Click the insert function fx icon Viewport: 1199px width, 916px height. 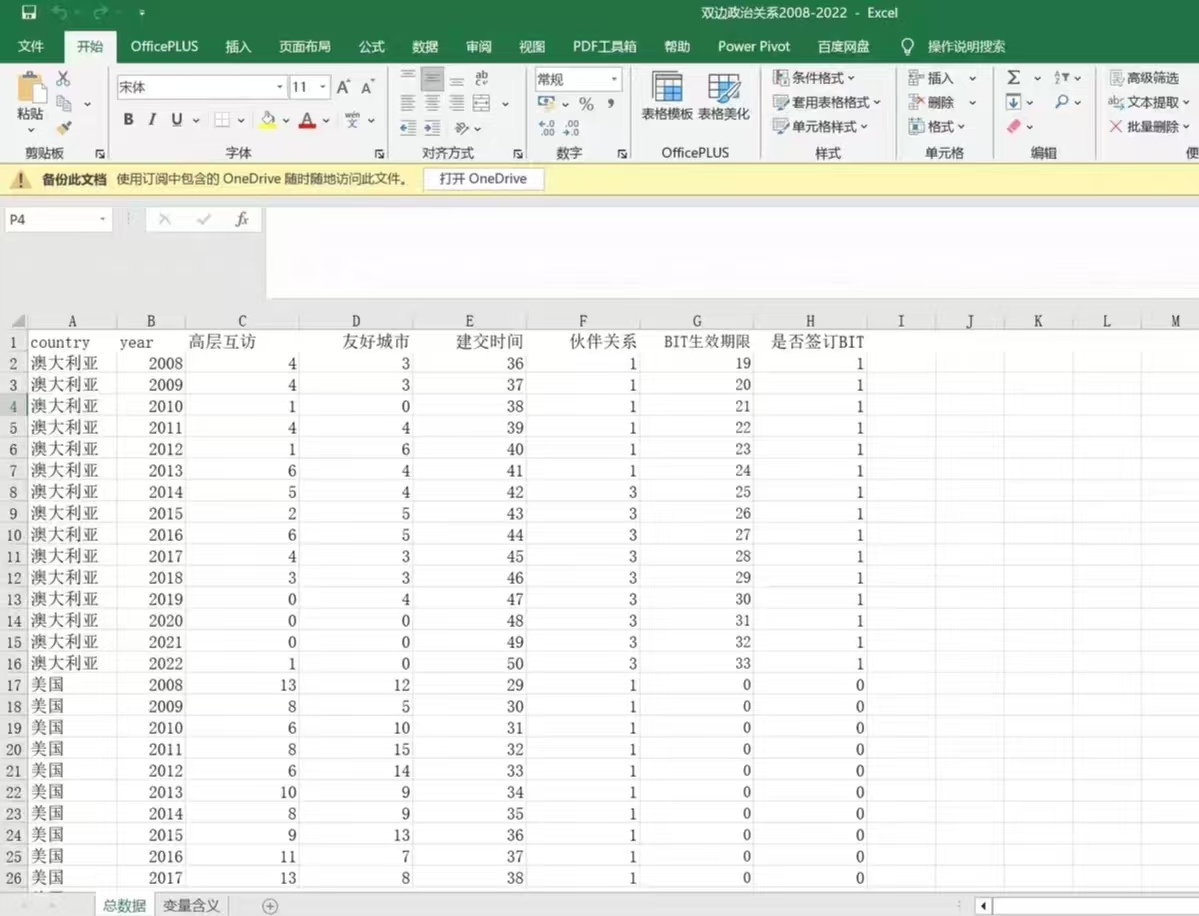[x=242, y=219]
